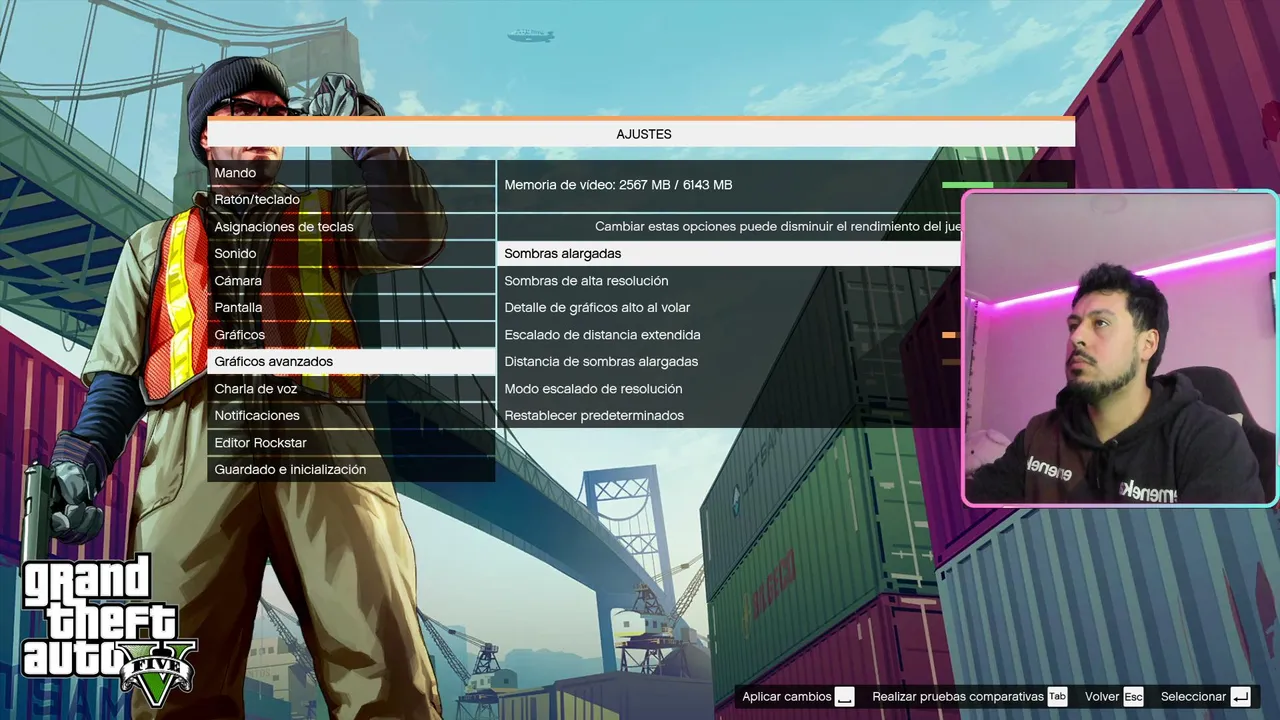Select Guardado e inicialización
The width and height of the screenshot is (1280, 720).
click(351, 470)
